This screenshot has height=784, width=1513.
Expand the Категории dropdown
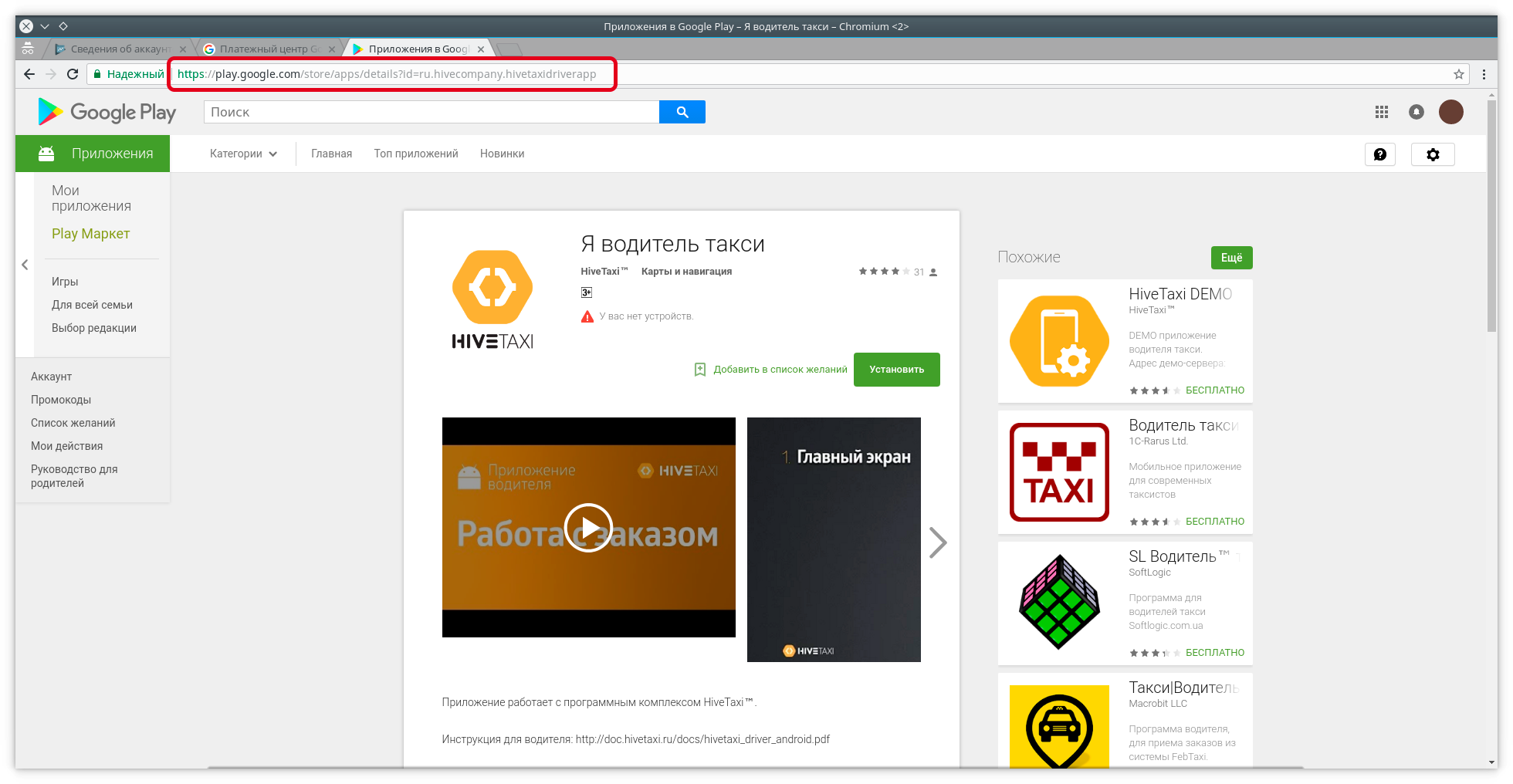[243, 154]
